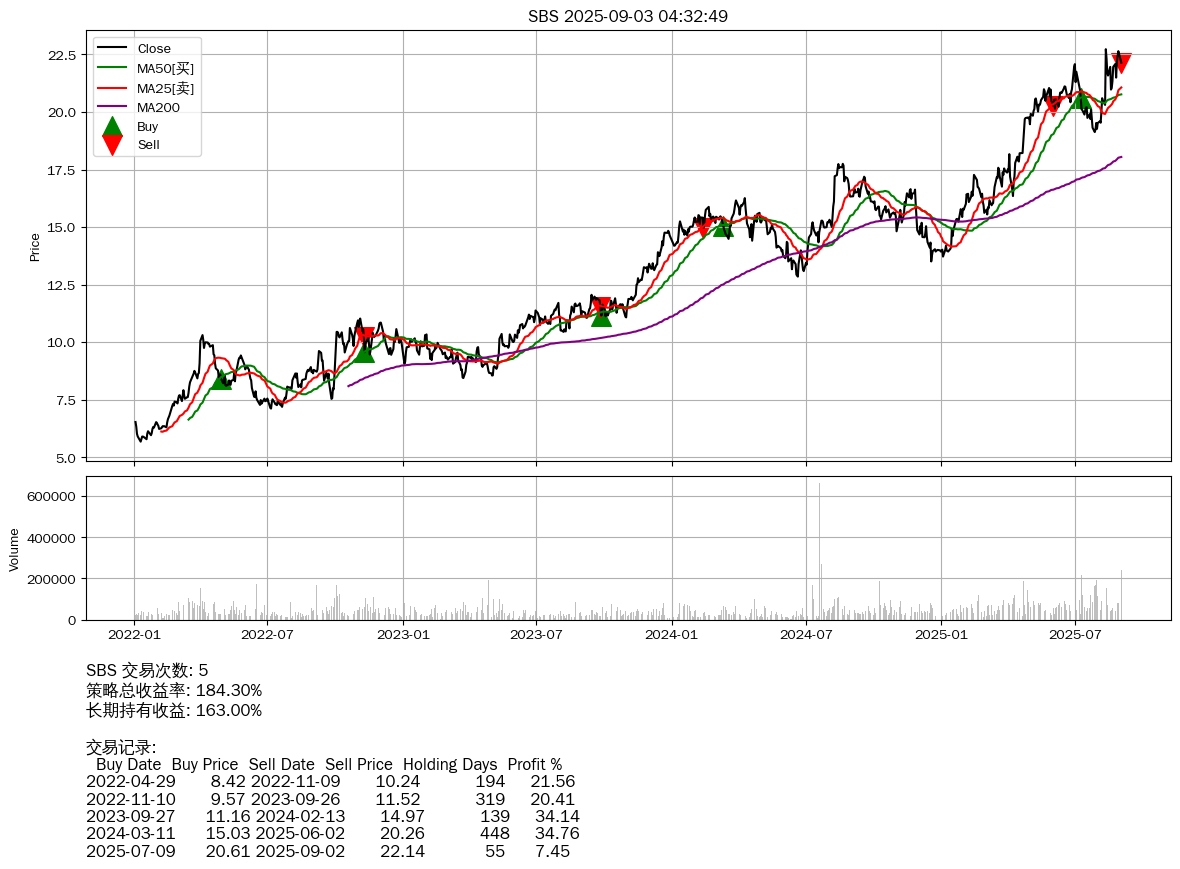Select the red Sell marker near 2024-02

pyautogui.click(x=703, y=228)
